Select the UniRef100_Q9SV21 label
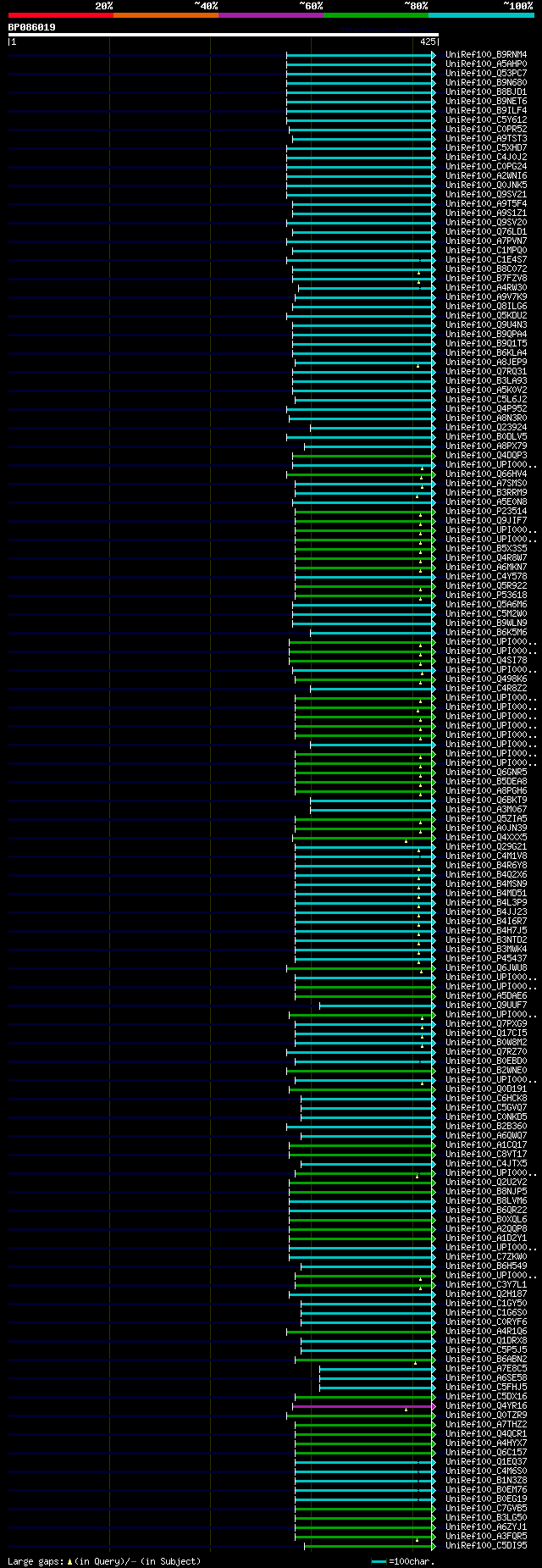The width and height of the screenshot is (542, 1568). click(486, 194)
